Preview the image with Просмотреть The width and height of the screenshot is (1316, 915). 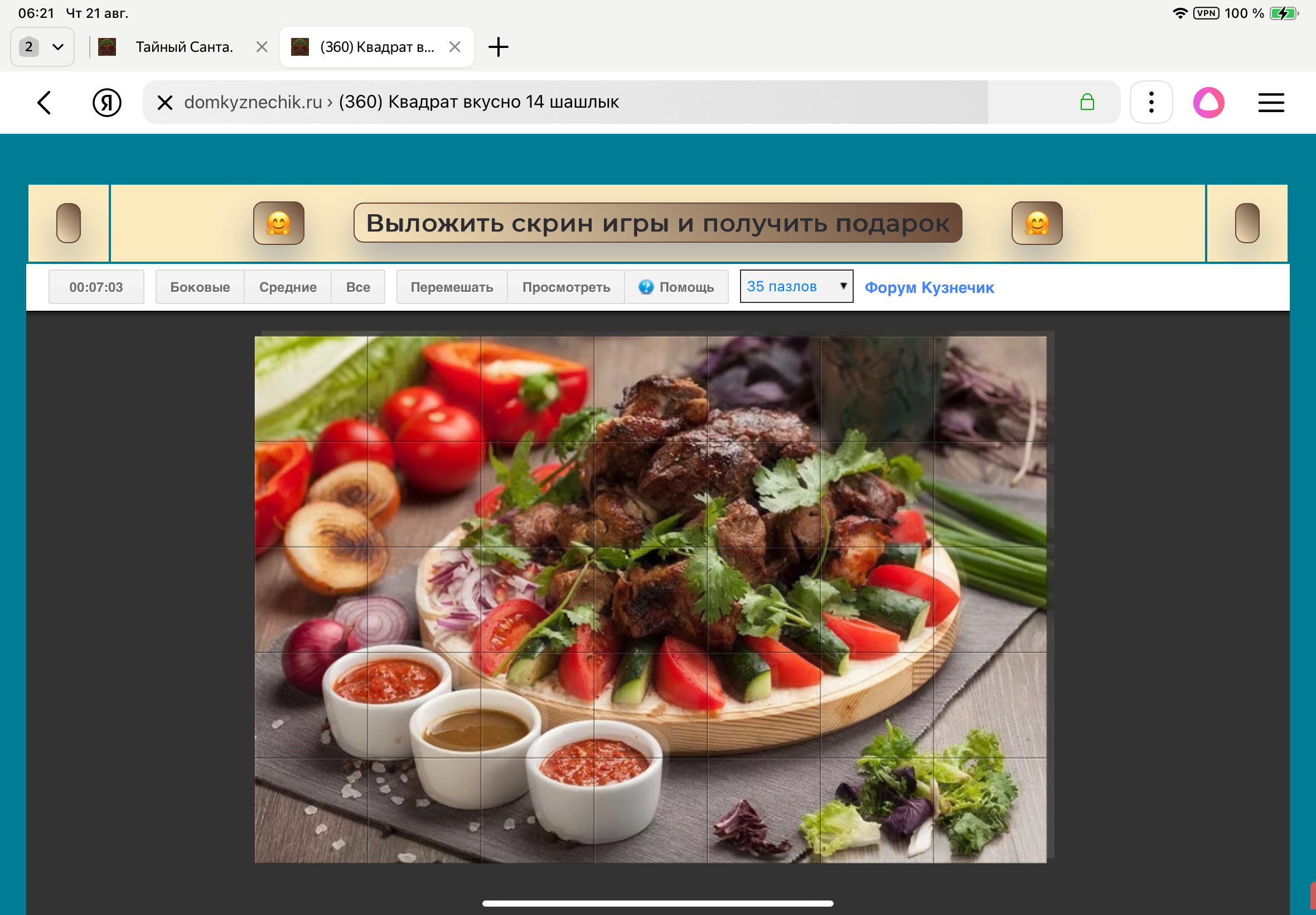tap(566, 287)
